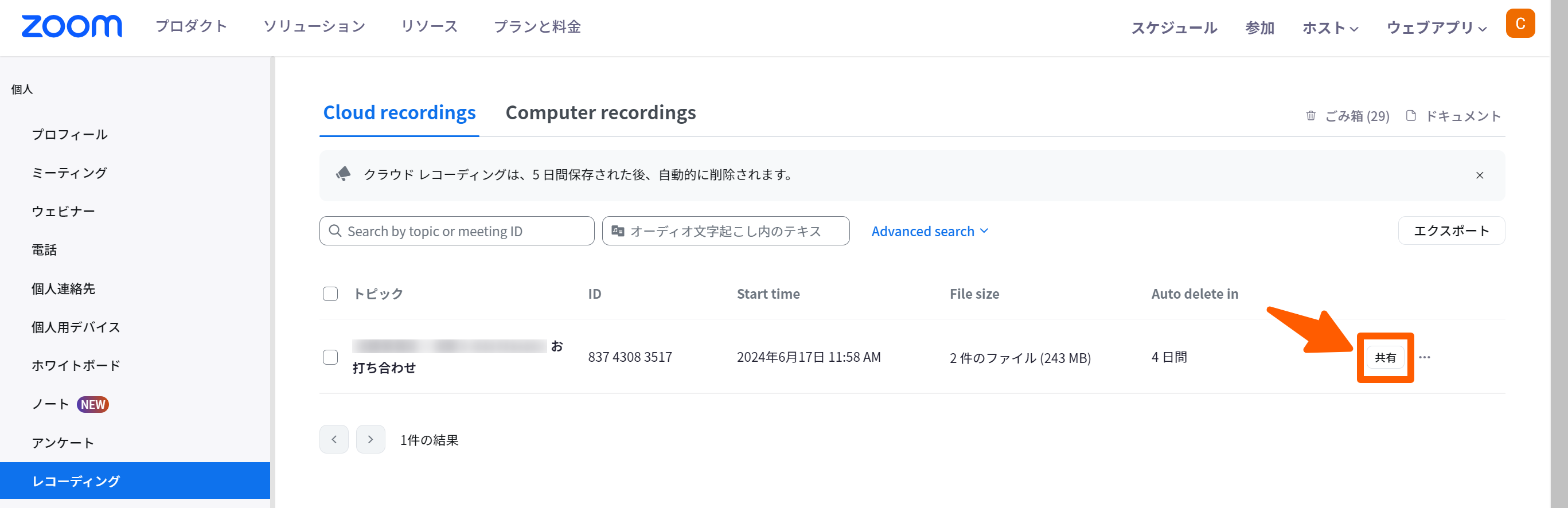Click the エクスポート export button
This screenshot has height=508, width=1568.
1450,231
